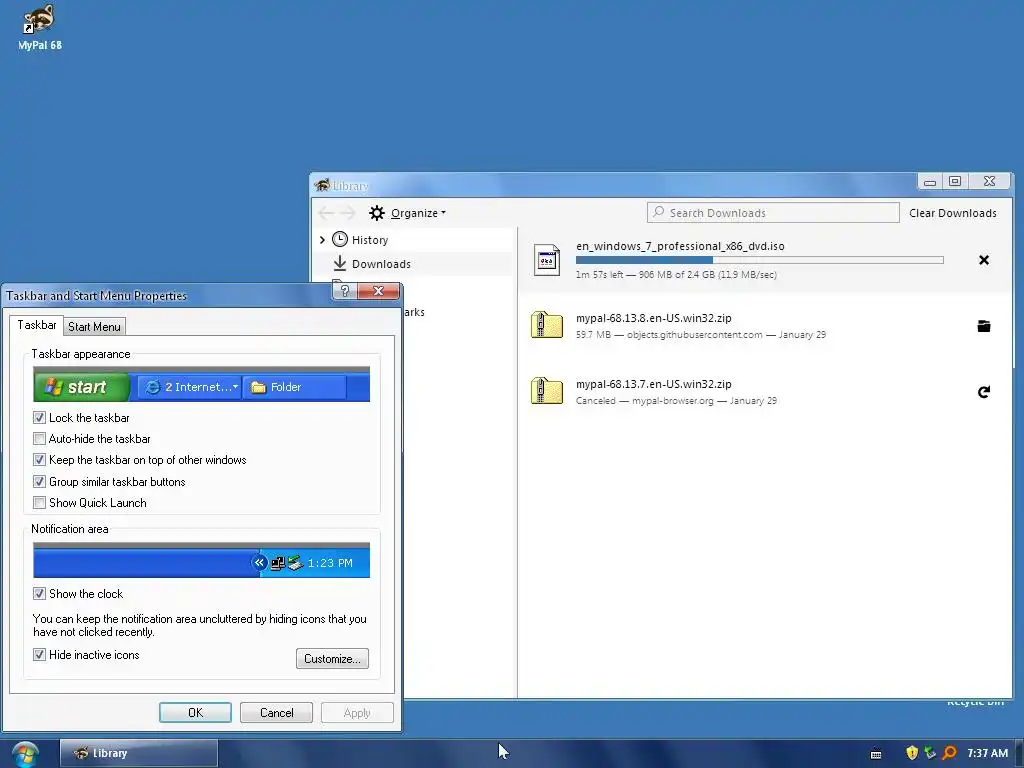Image resolution: width=1024 pixels, height=768 pixels.
Task: Toggle Keep the taskbar on top checkbox
Action: point(39,460)
